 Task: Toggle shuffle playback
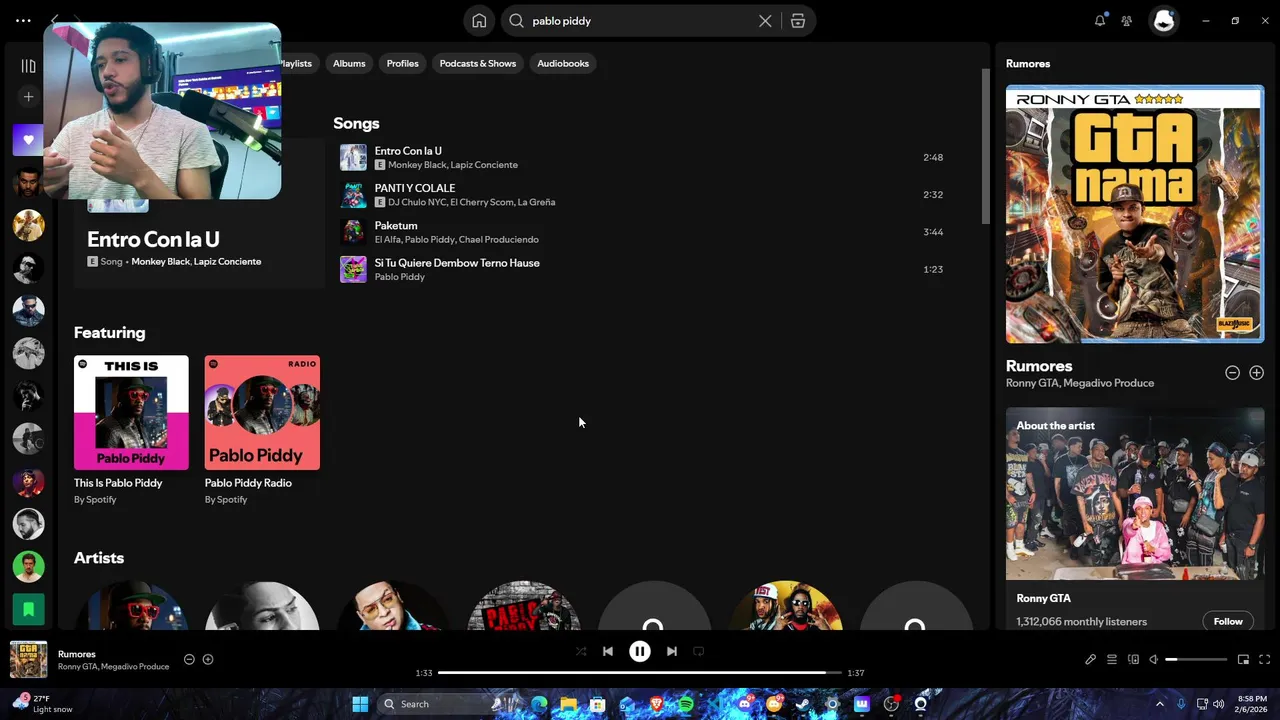click(x=581, y=651)
